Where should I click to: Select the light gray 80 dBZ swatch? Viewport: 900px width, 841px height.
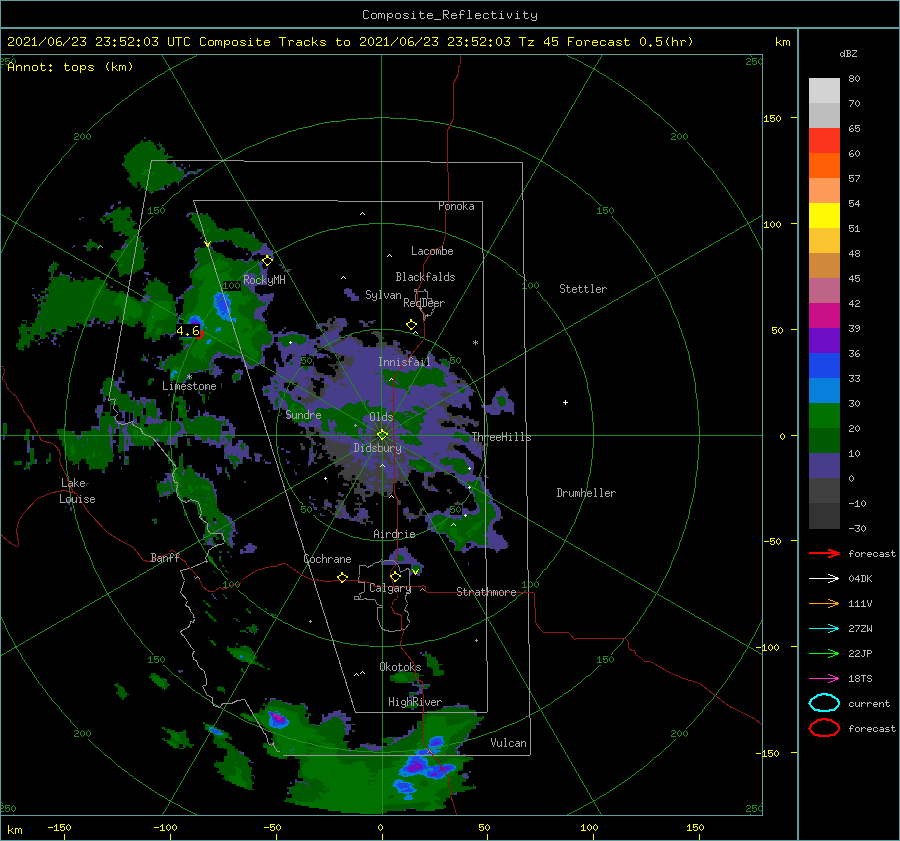[x=824, y=90]
